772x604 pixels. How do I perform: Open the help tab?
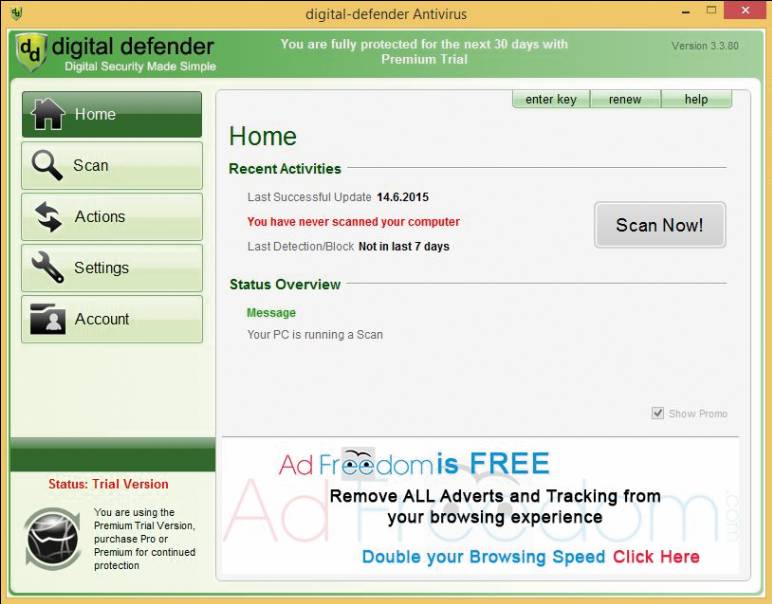[696, 99]
